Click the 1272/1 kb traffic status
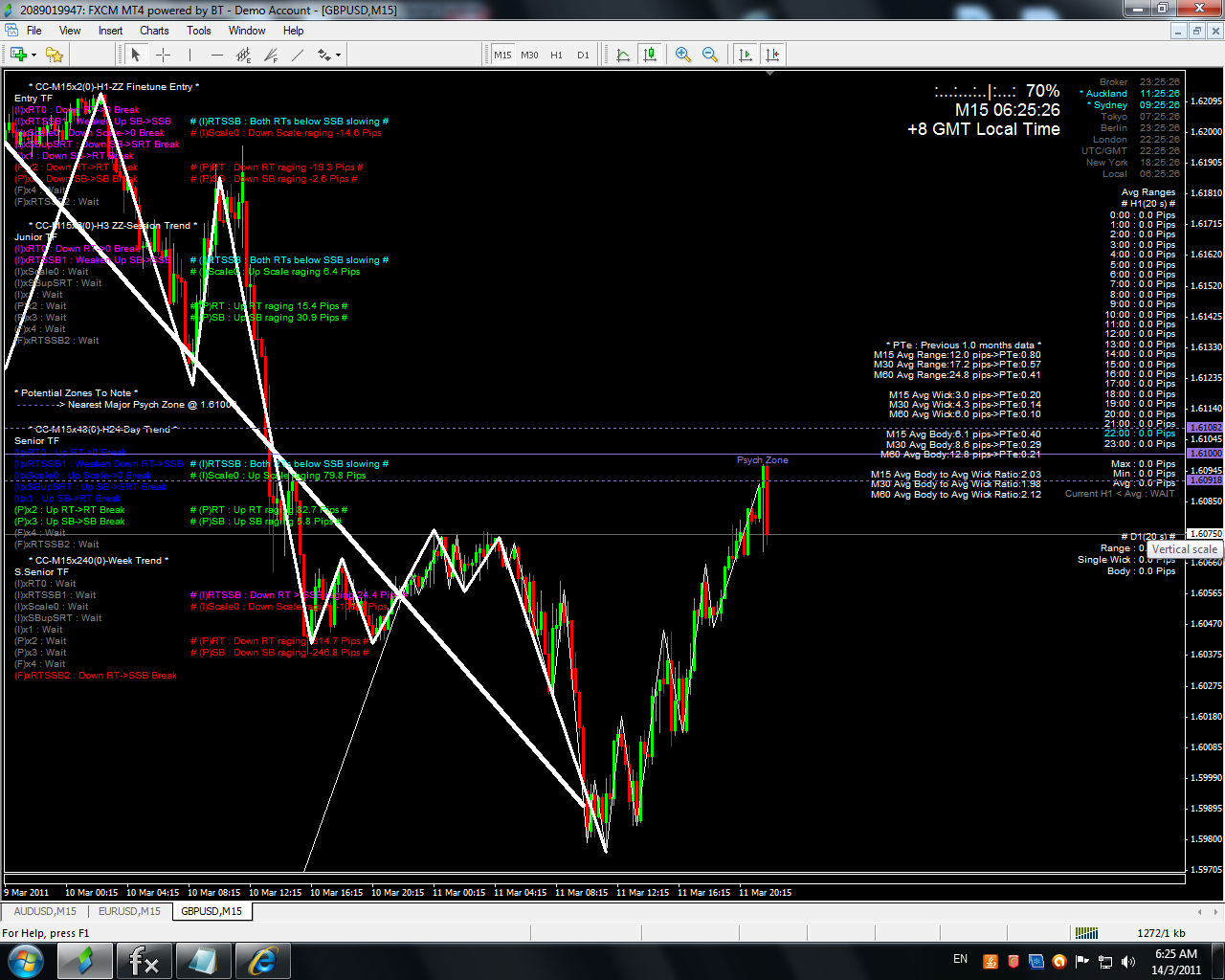Viewport: 1225px width, 980px height. tap(1161, 933)
